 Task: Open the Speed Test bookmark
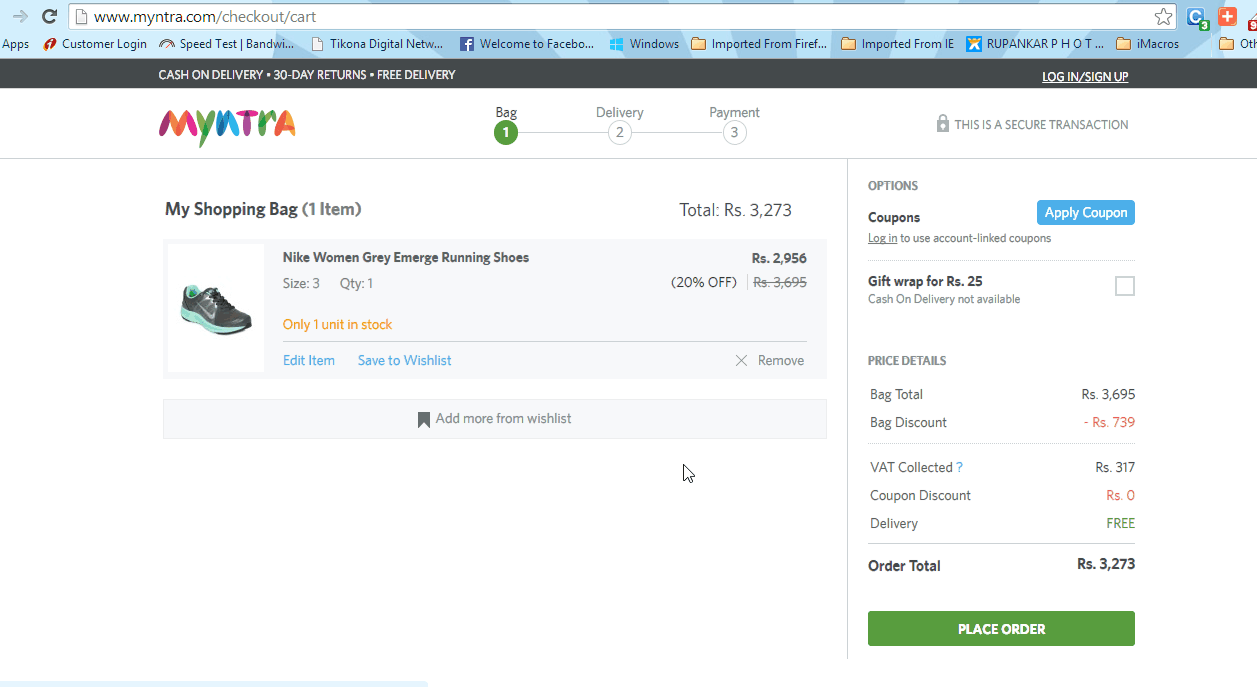(227, 44)
